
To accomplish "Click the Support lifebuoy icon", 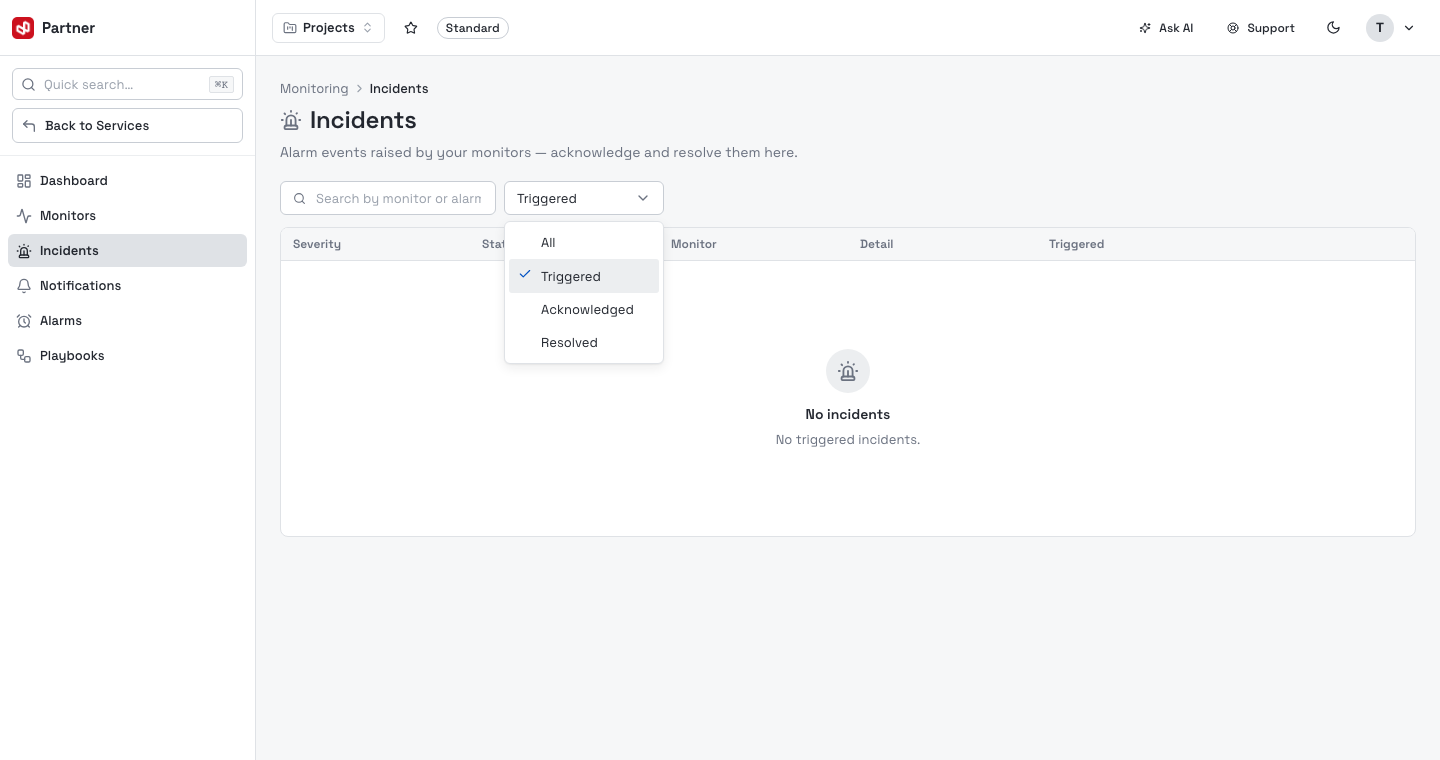I will click(1233, 28).
